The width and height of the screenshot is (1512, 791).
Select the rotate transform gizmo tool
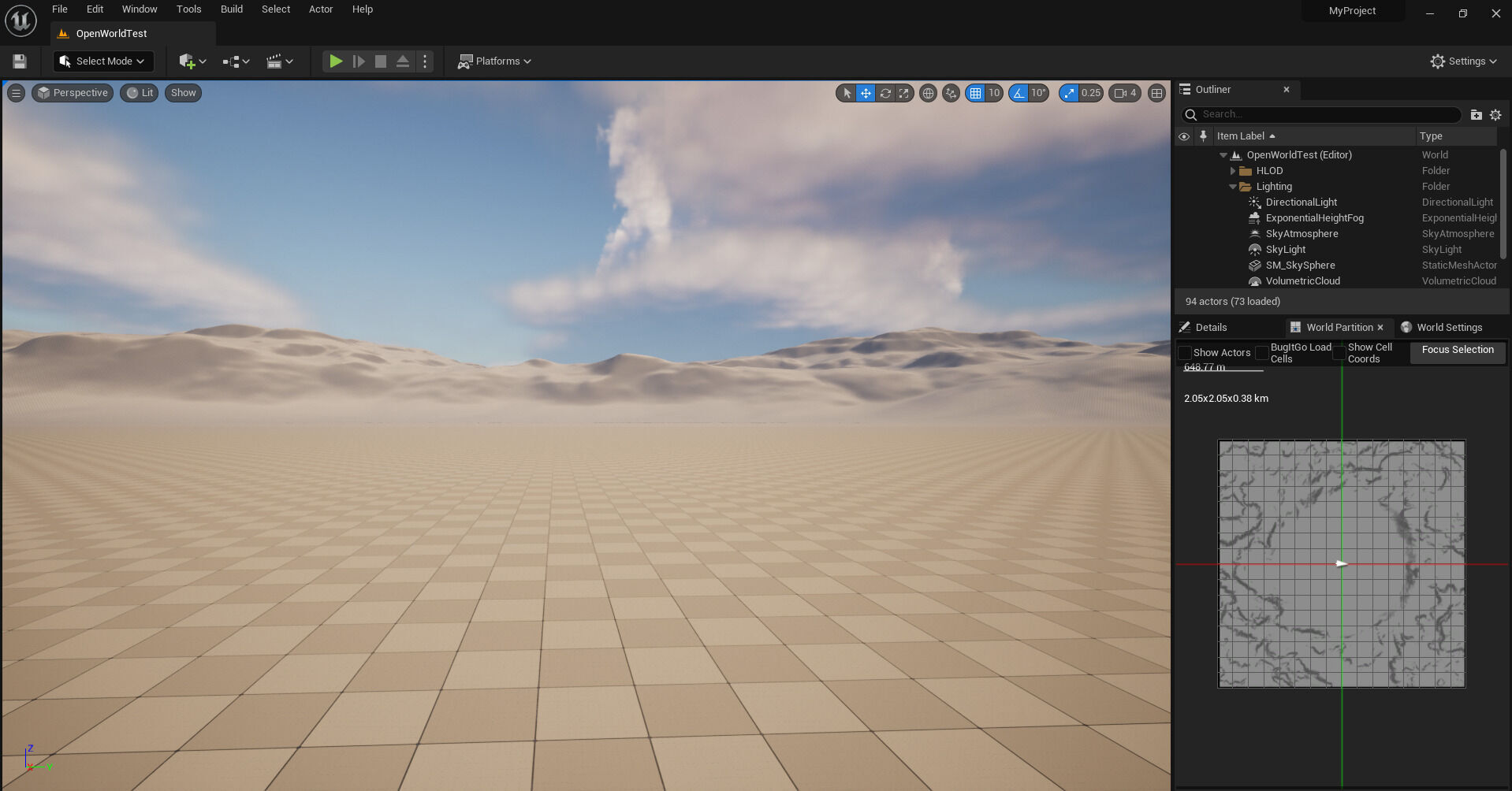885,93
